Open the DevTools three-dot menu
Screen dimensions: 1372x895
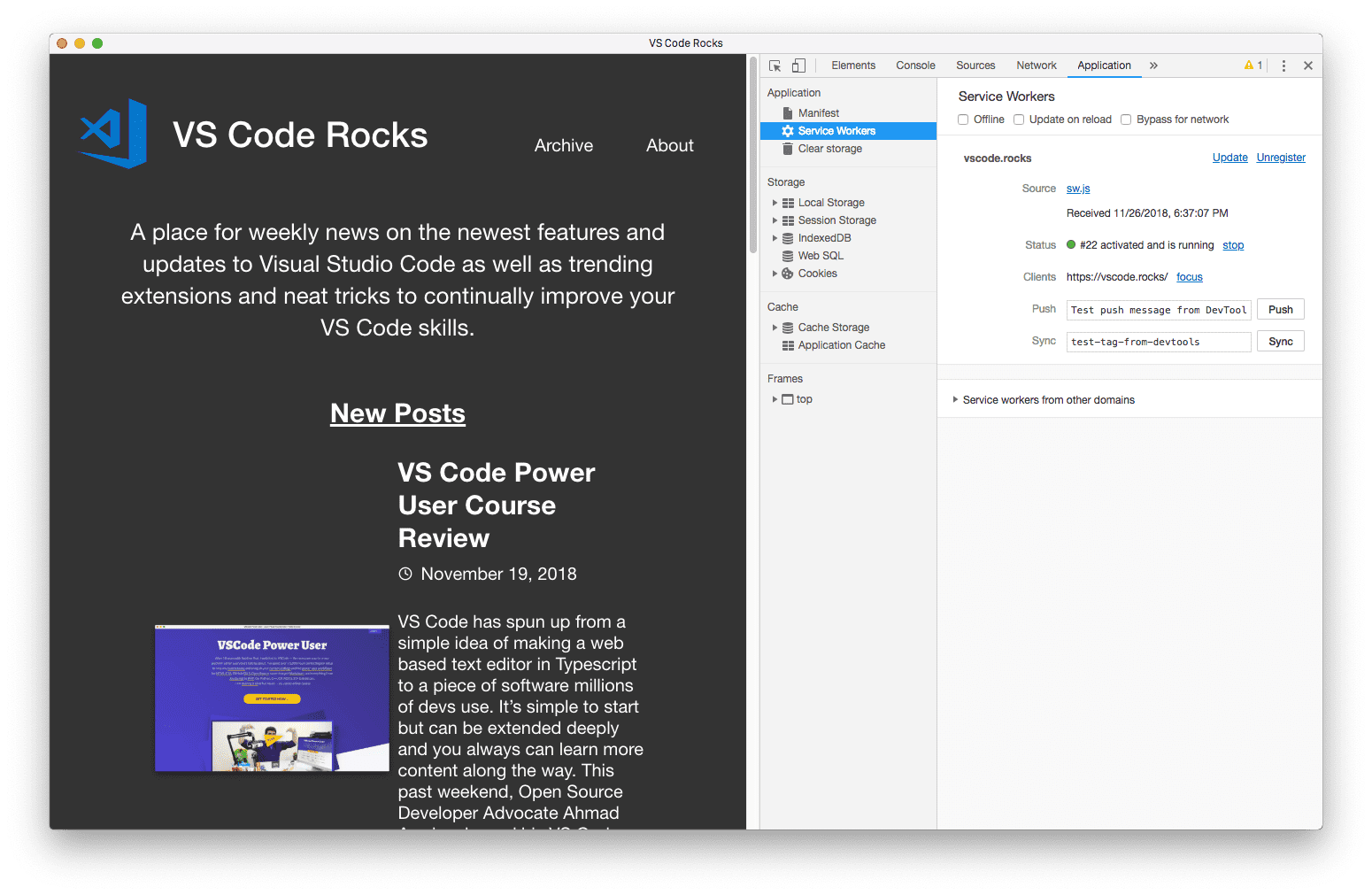[1283, 66]
